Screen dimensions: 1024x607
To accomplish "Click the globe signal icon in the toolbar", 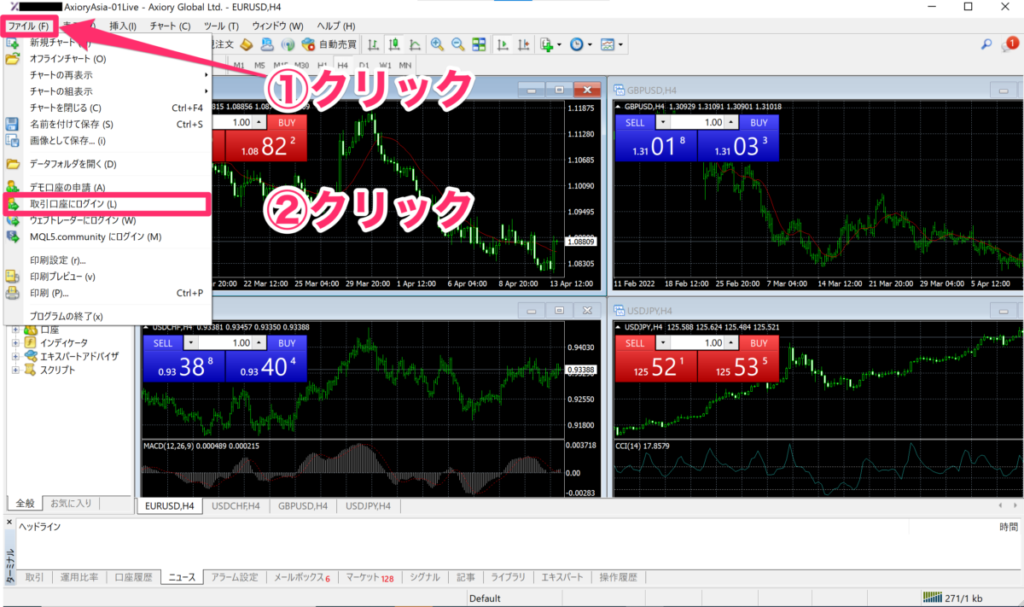I will 287,44.
